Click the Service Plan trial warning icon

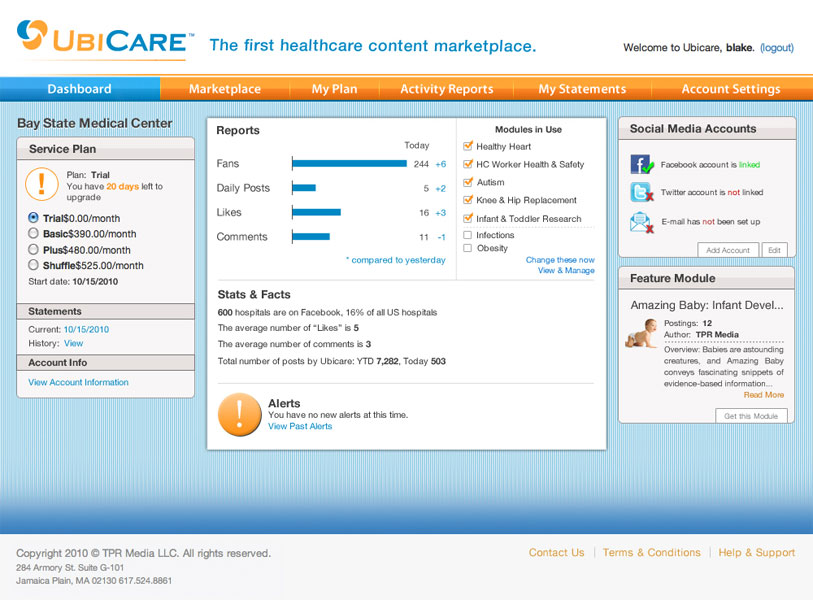click(x=41, y=184)
